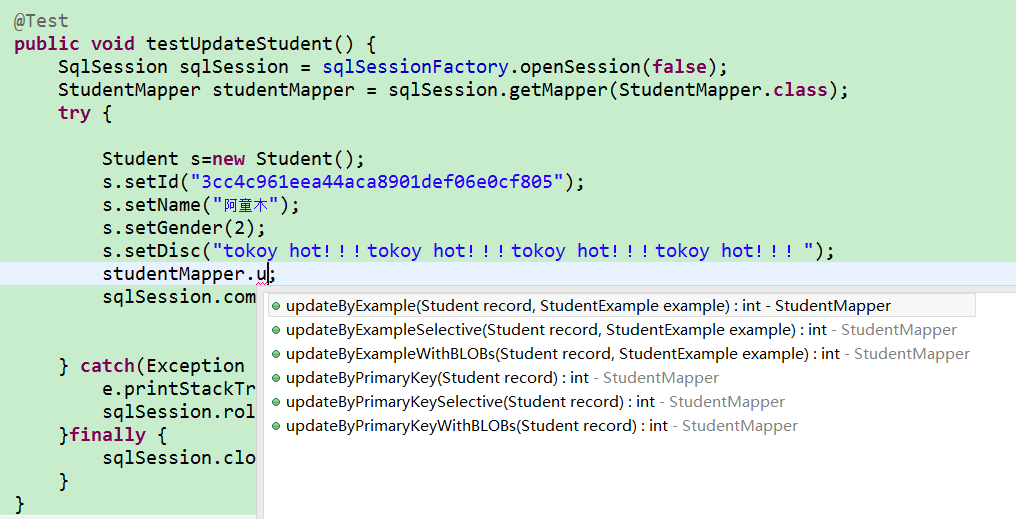Pick updateByPrimaryKeyWithBLOBs from the autocomplete list
The image size is (1016, 519).
pos(541,426)
